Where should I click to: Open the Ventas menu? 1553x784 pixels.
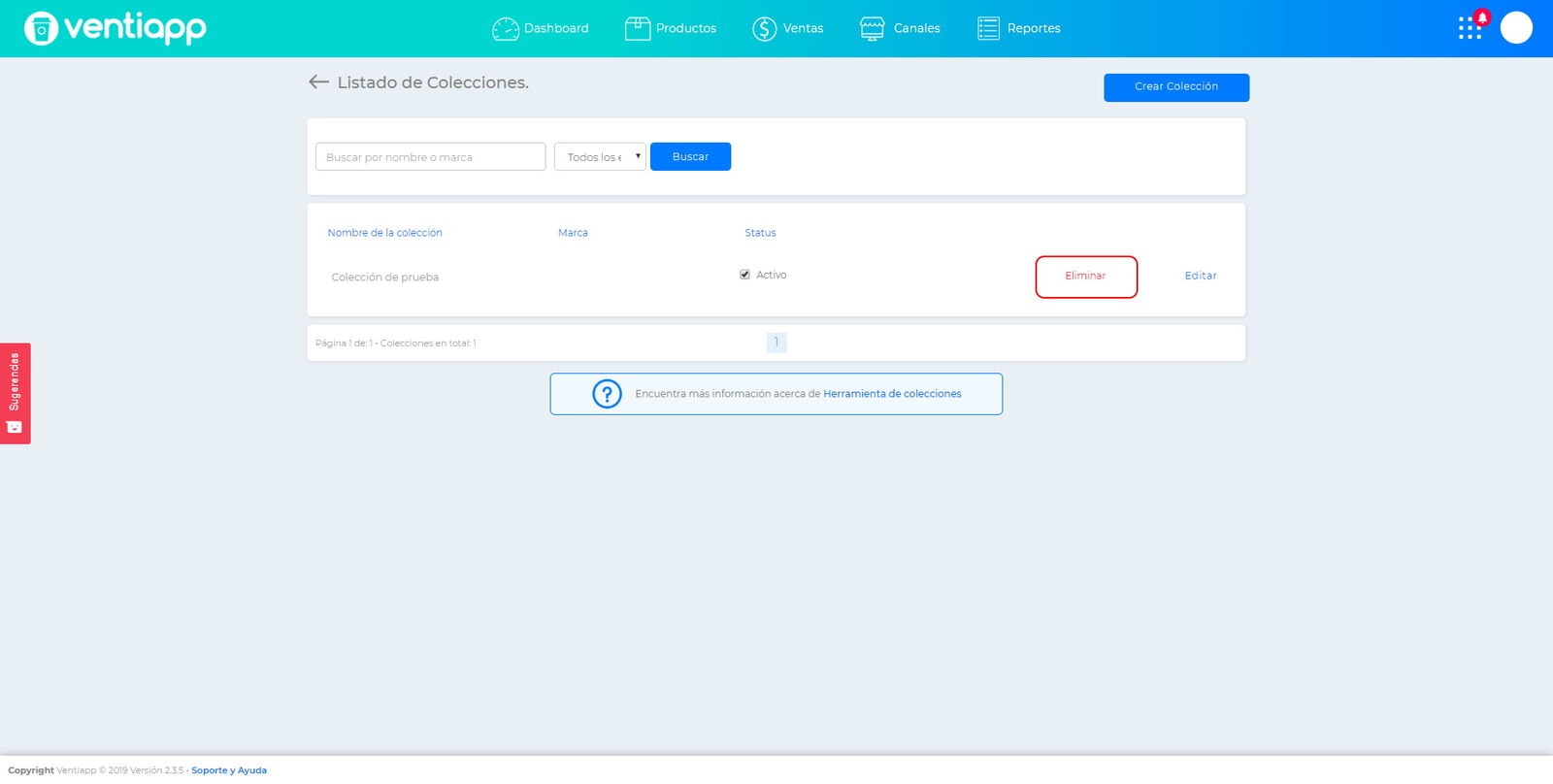pos(804,29)
